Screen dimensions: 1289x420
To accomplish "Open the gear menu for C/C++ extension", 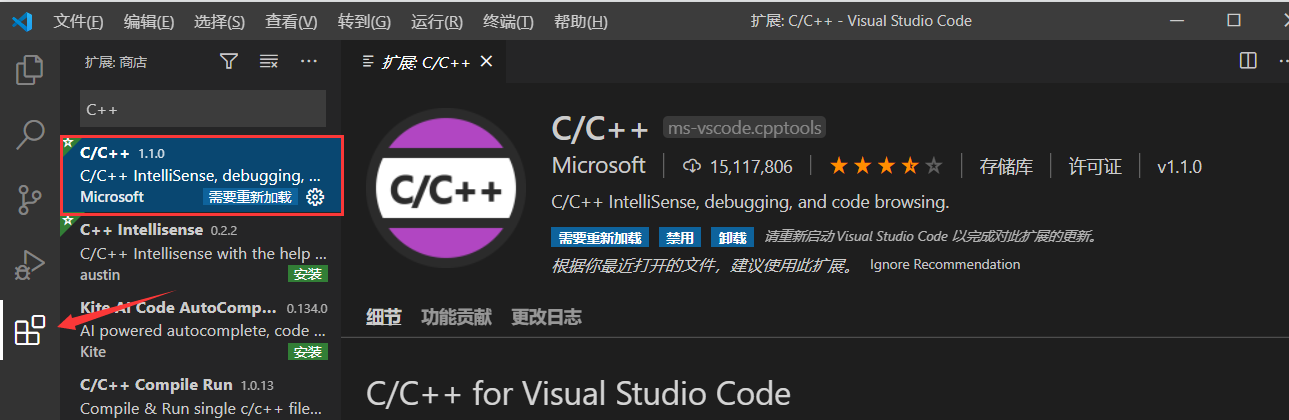I will tap(316, 197).
